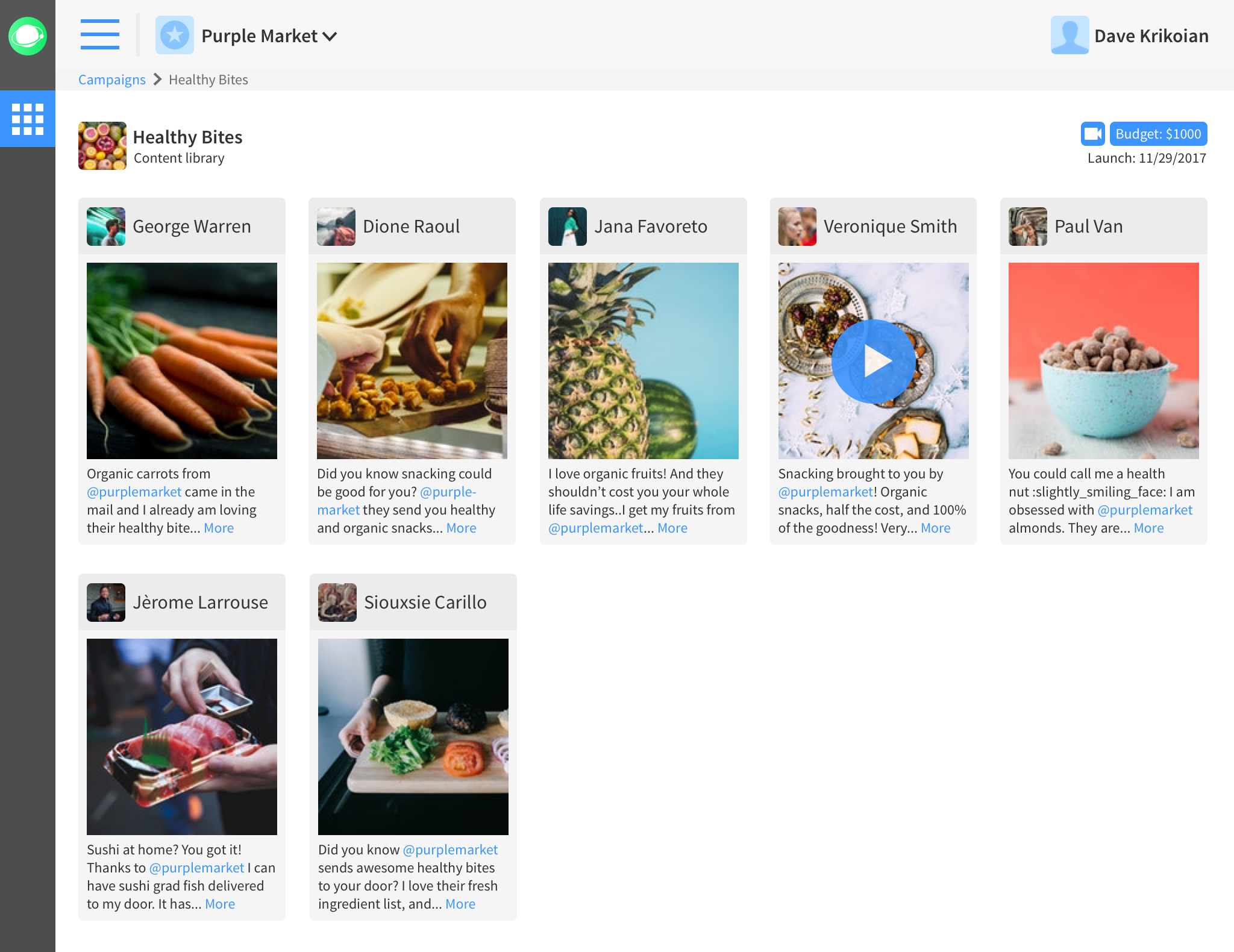Expand Paul Van's almonds post with More
Image resolution: width=1234 pixels, height=952 pixels.
point(1148,528)
